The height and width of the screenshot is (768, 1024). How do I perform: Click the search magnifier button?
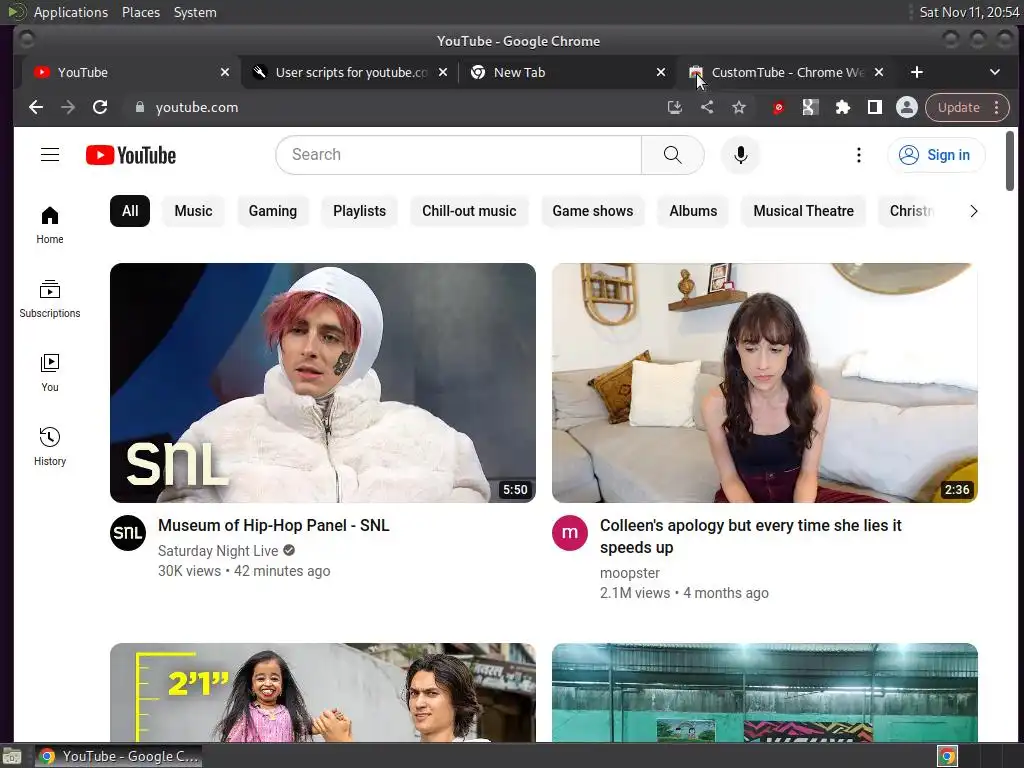[x=673, y=155]
